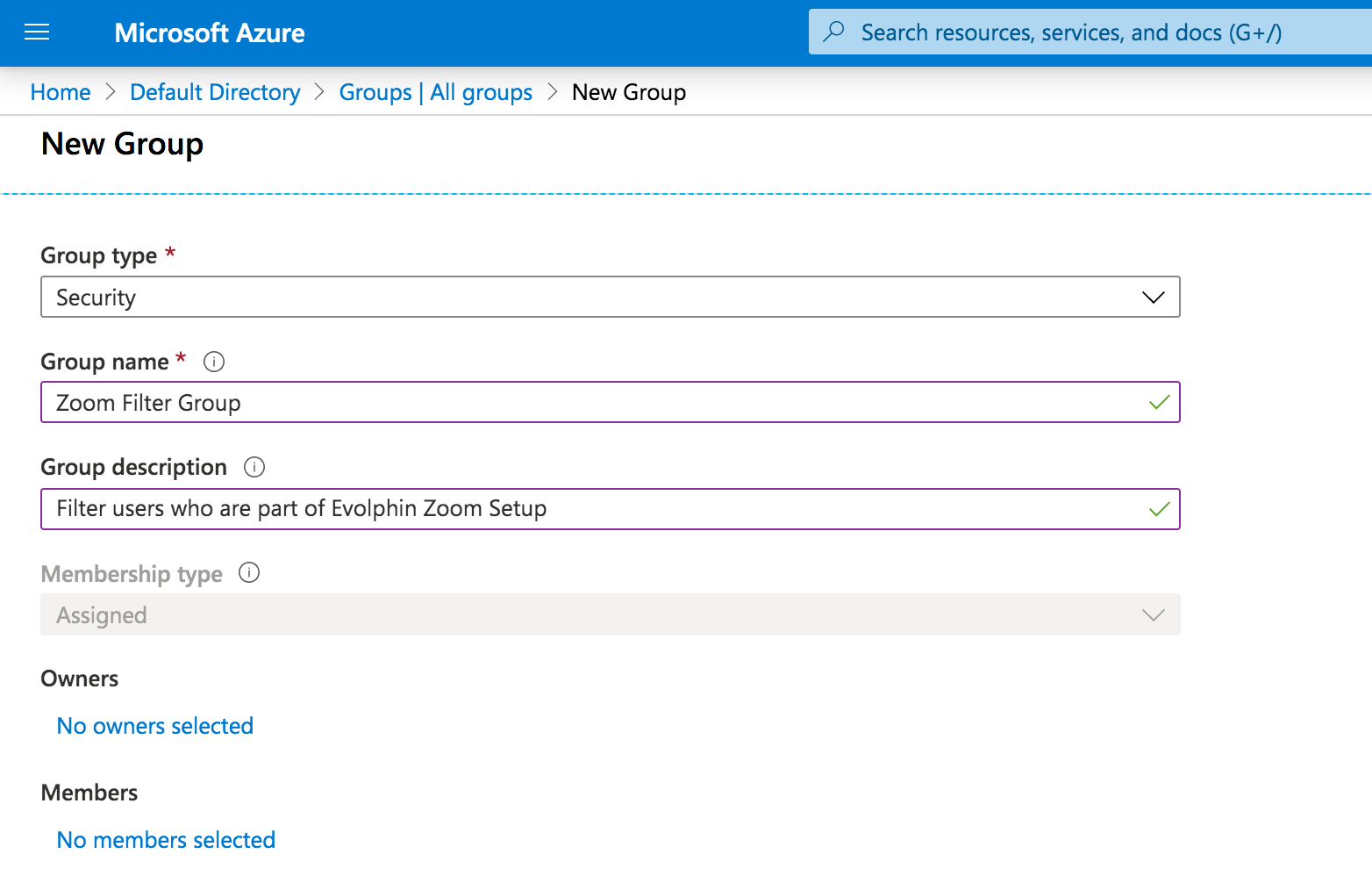Screen dimensions: 1372x890
Task: Select owners via No owners selected
Action: (155, 726)
